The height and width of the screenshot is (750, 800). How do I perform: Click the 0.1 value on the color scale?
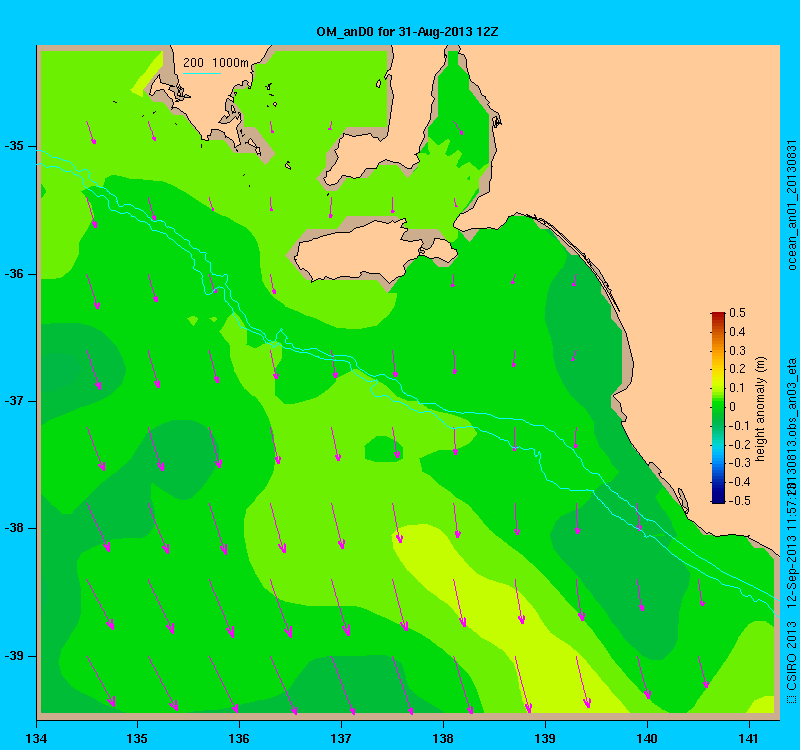[737, 388]
